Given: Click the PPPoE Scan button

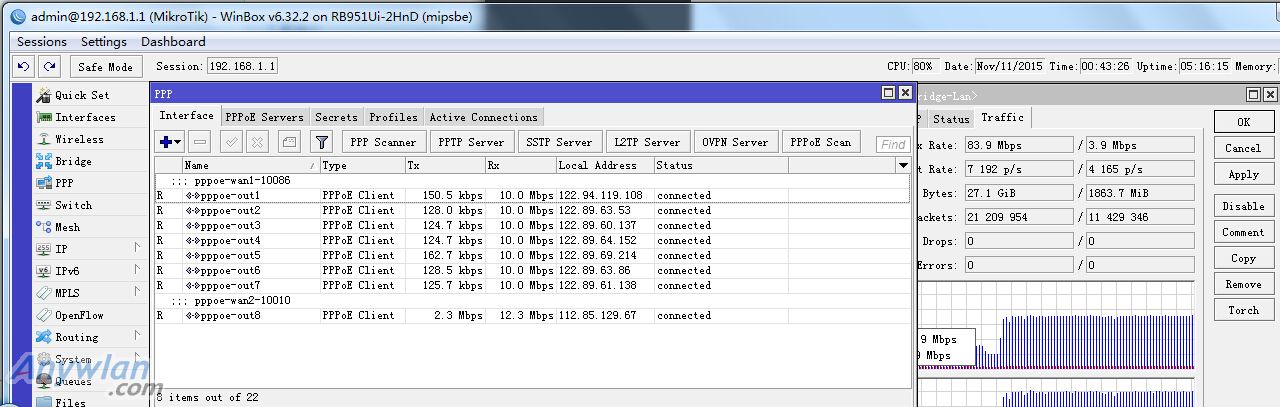Looking at the screenshot, I should click(820, 142).
